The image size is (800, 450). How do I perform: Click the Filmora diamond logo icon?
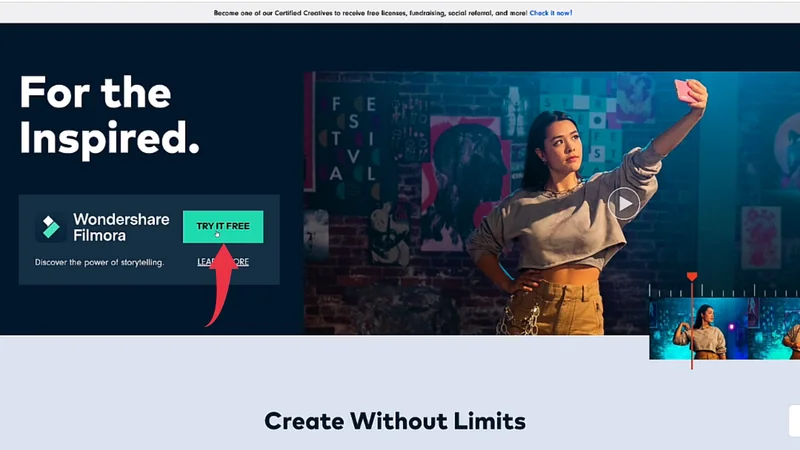51,227
